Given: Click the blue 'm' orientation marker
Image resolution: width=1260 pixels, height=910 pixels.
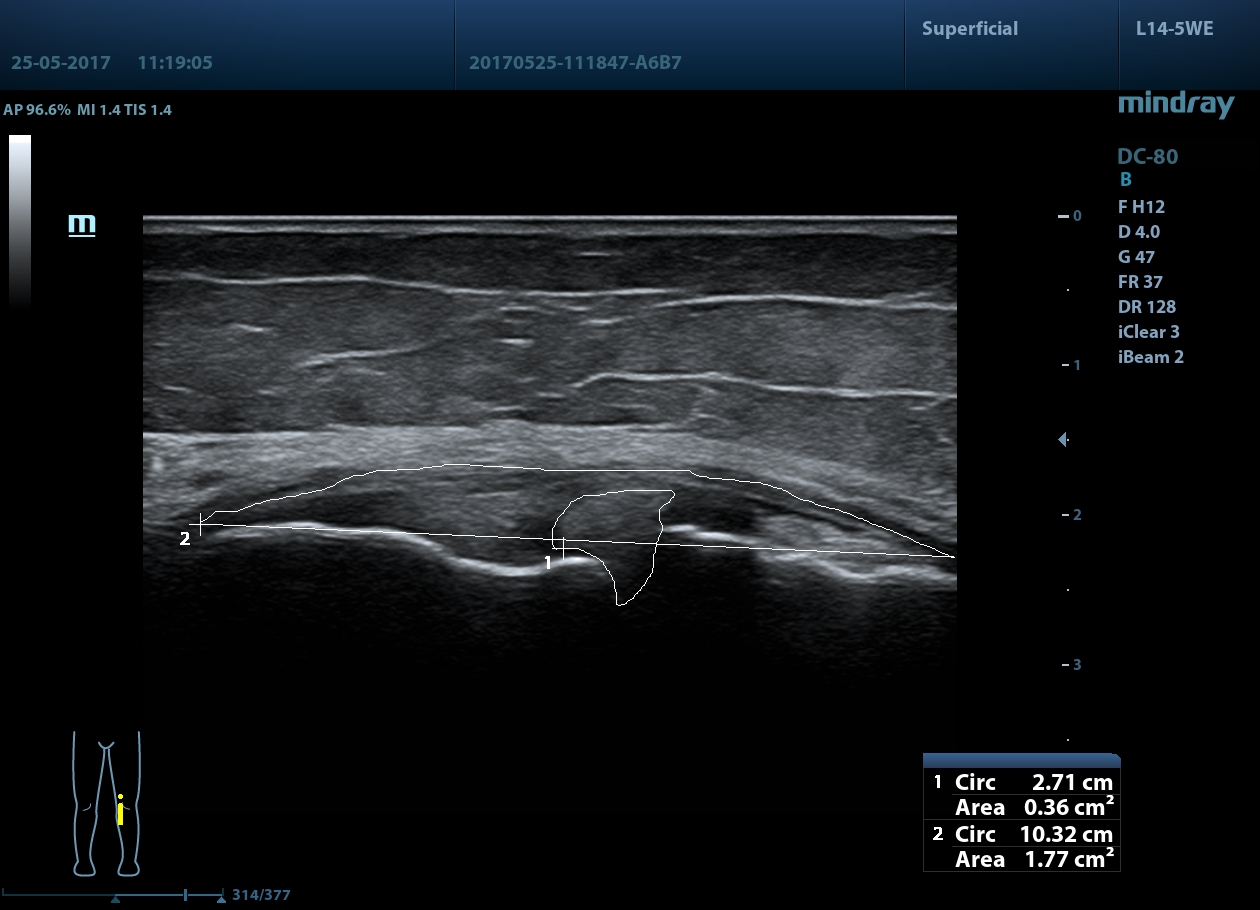Looking at the screenshot, I should 82,224.
